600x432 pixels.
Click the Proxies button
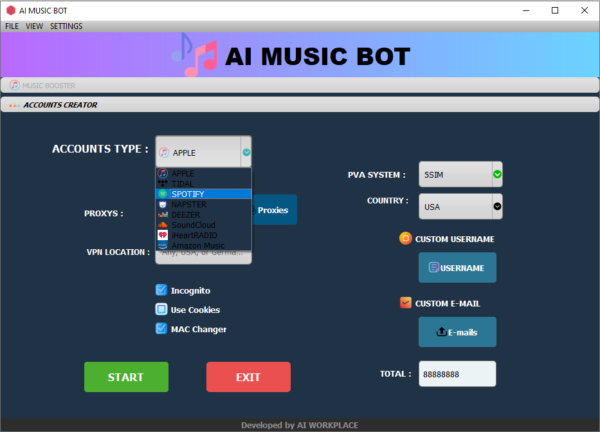tap(274, 210)
